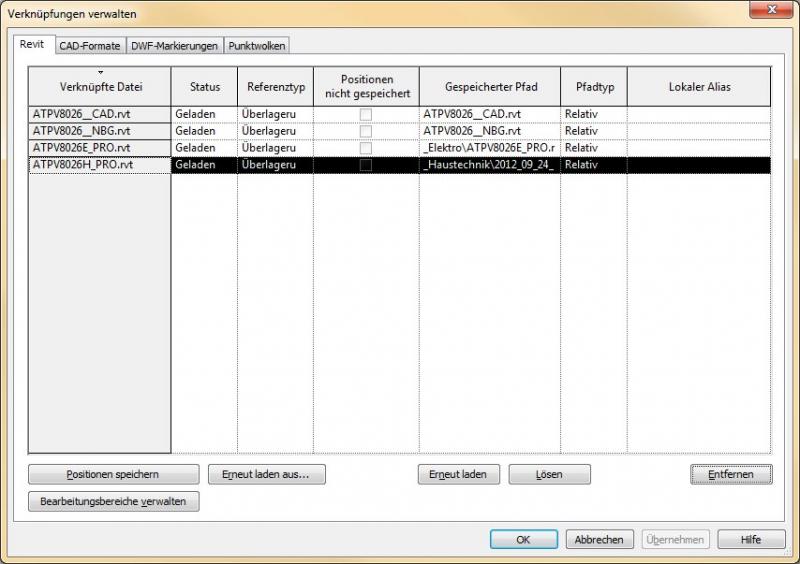Switch to the CAD-Formate tab
Image resolution: width=800 pixels, height=564 pixels.
[x=89, y=46]
